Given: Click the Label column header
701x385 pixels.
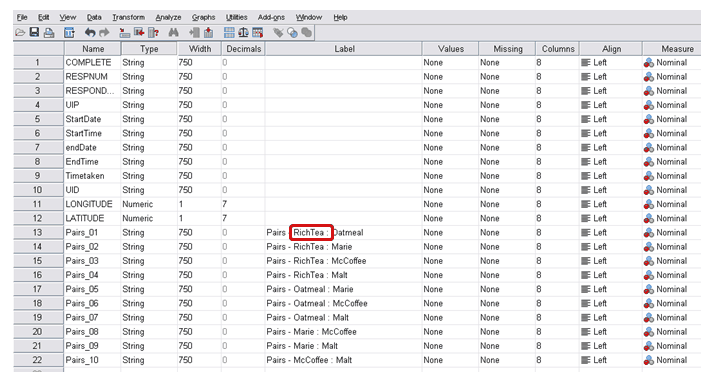Looking at the screenshot, I should point(344,49).
